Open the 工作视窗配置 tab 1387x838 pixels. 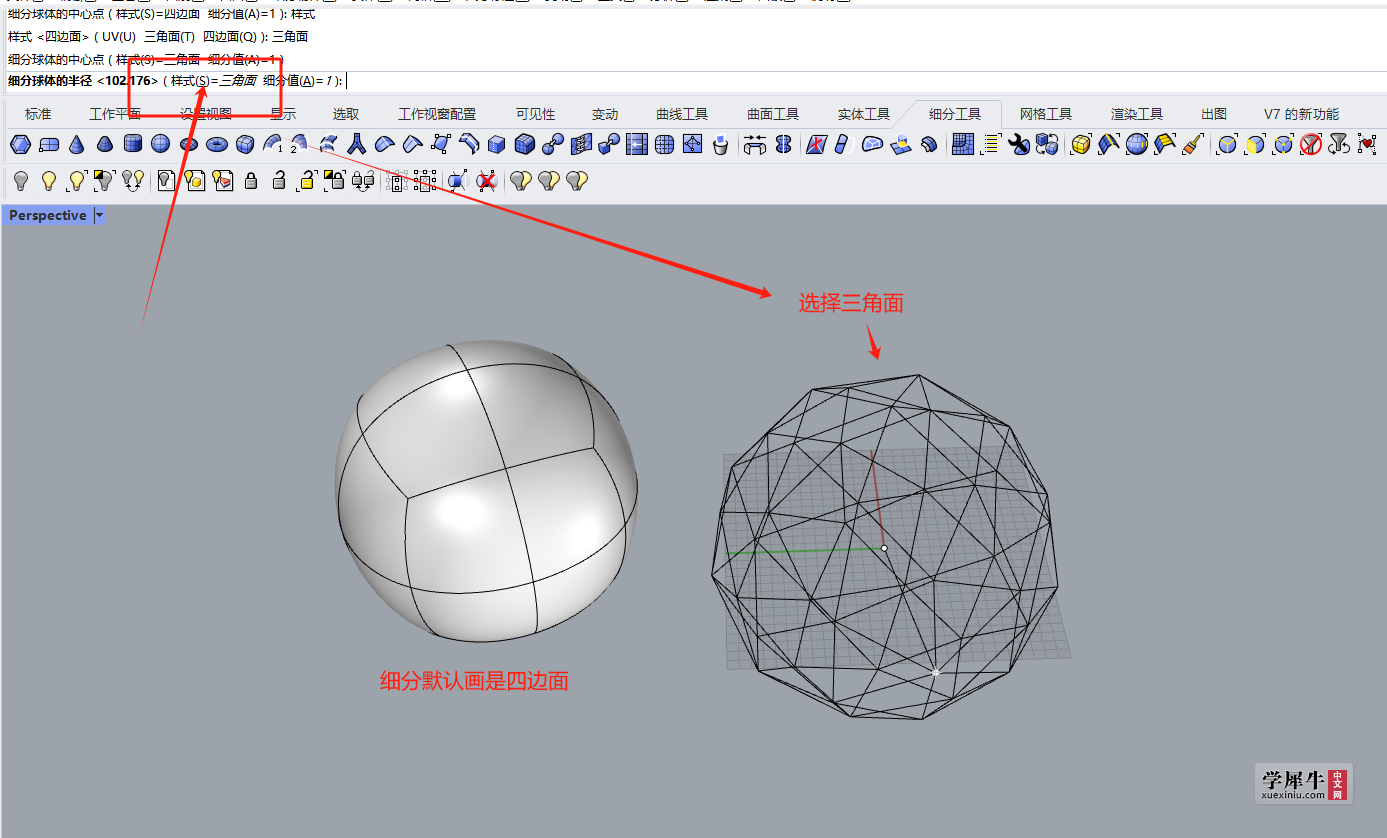[437, 114]
